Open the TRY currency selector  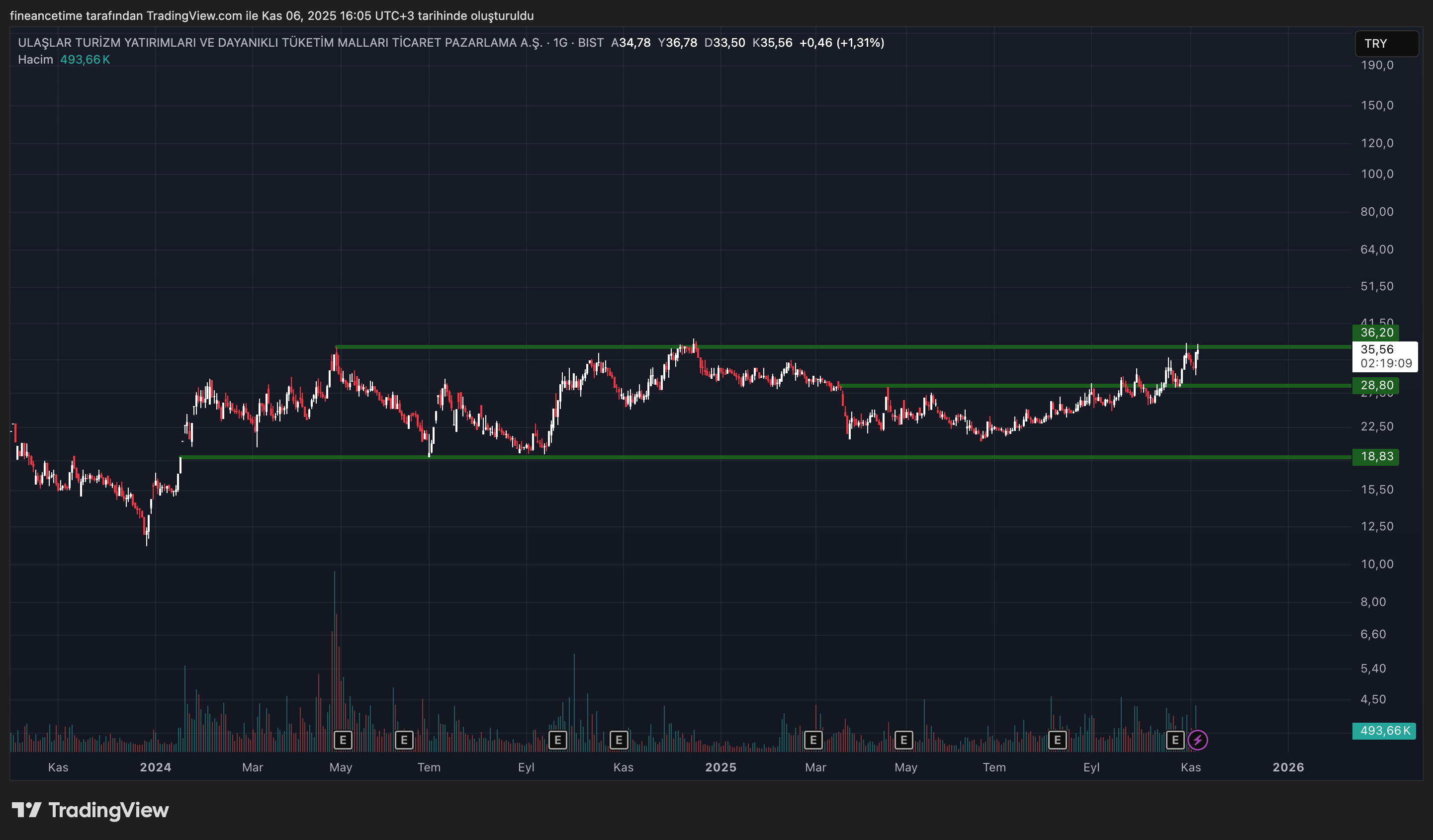coord(1386,44)
